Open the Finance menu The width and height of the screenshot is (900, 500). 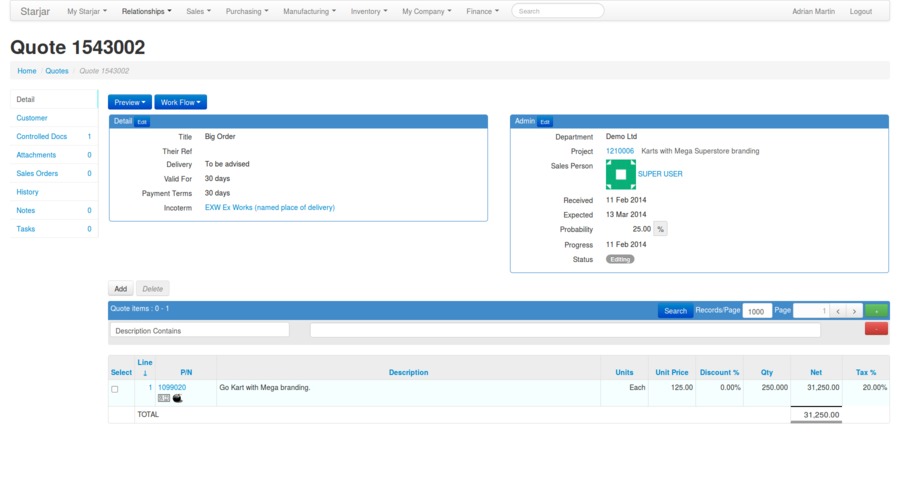pos(483,11)
